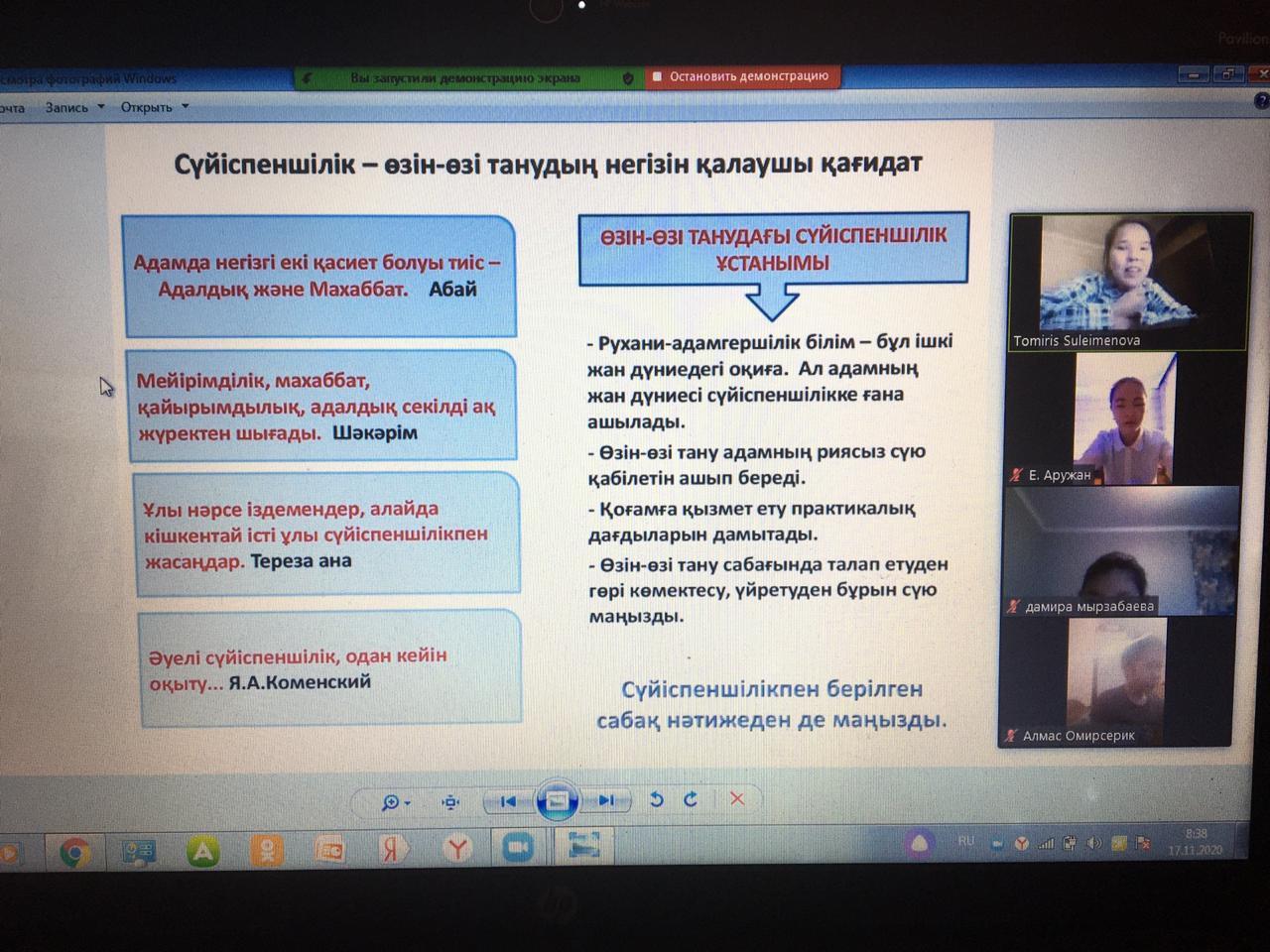Go to the previous photo
Viewport: 1270px width, 952px height.
coord(508,800)
